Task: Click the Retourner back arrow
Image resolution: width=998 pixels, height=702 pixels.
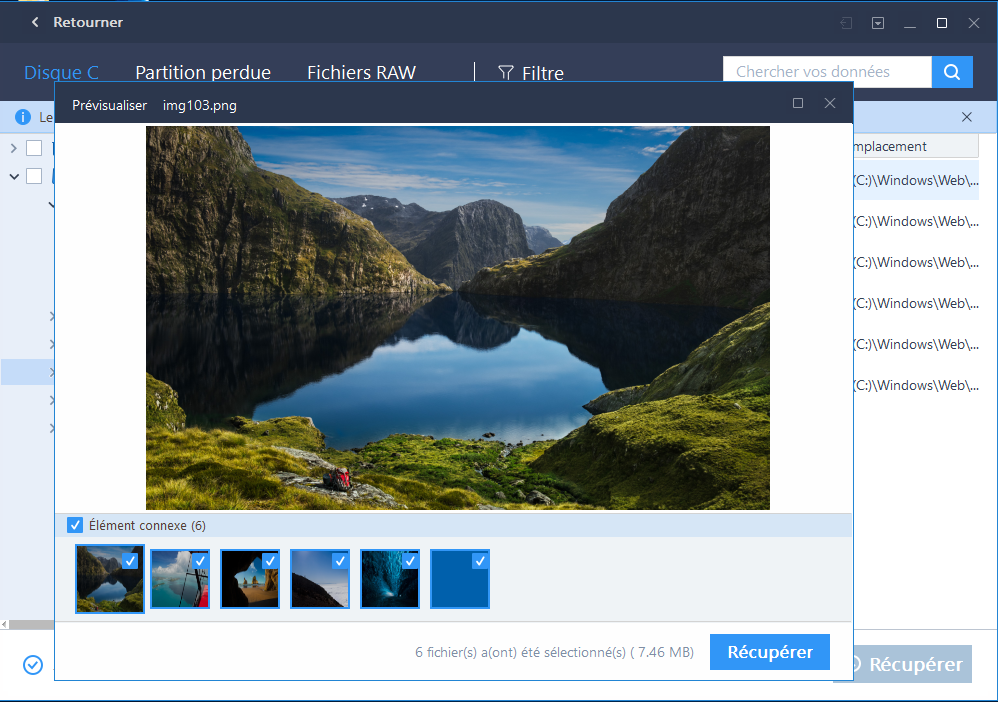Action: [35, 22]
